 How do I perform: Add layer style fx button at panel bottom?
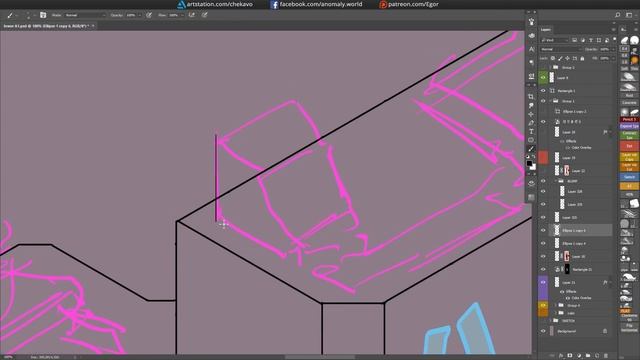click(x=561, y=356)
